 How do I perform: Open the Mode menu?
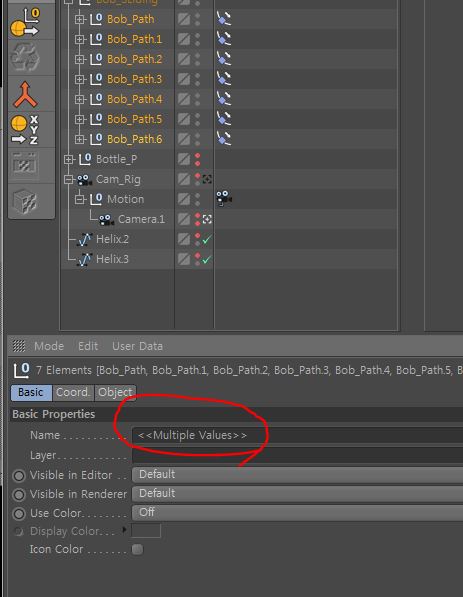(49, 346)
